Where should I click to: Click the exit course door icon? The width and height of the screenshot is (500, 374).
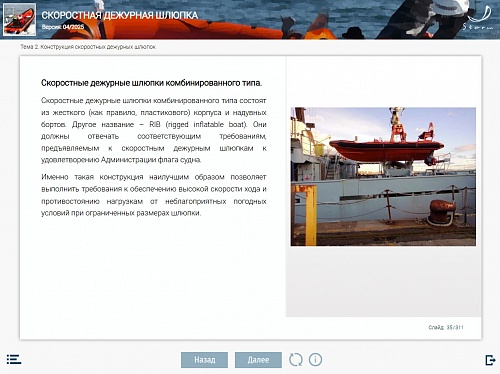490,360
